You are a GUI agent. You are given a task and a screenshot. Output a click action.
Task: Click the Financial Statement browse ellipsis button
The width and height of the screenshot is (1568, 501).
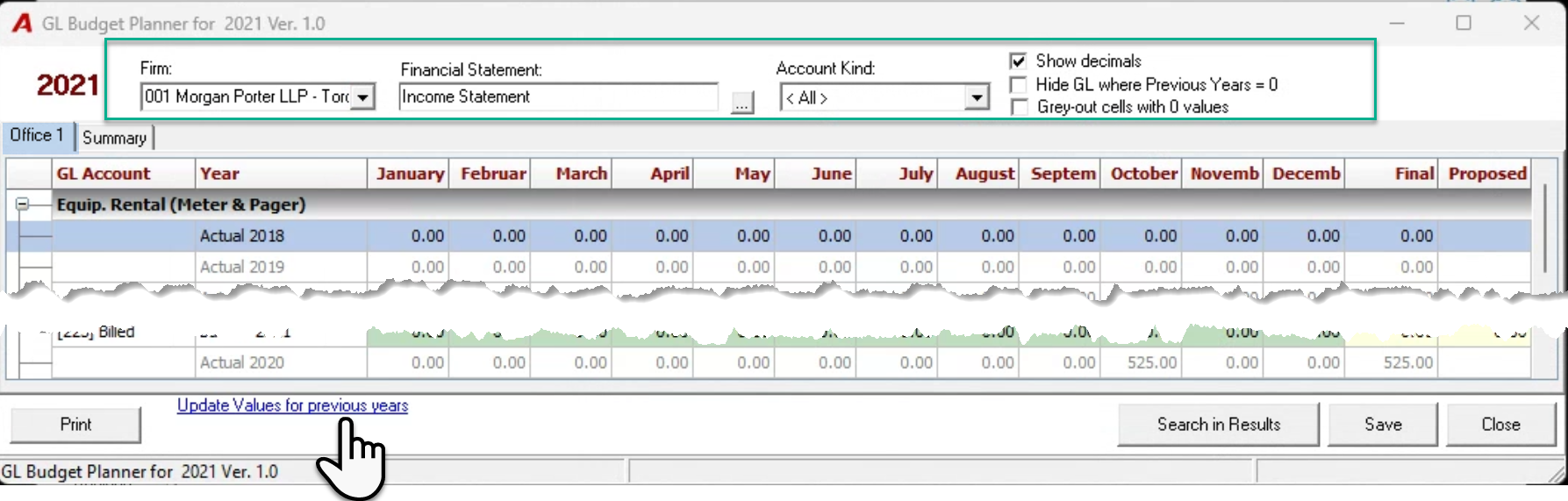point(742,104)
